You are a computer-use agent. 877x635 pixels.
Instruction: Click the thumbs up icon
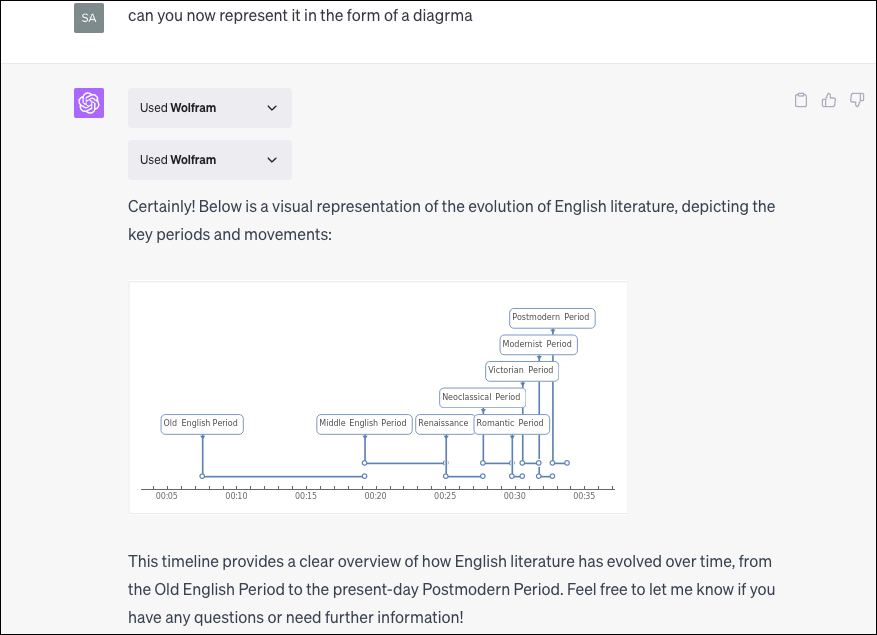[828, 100]
